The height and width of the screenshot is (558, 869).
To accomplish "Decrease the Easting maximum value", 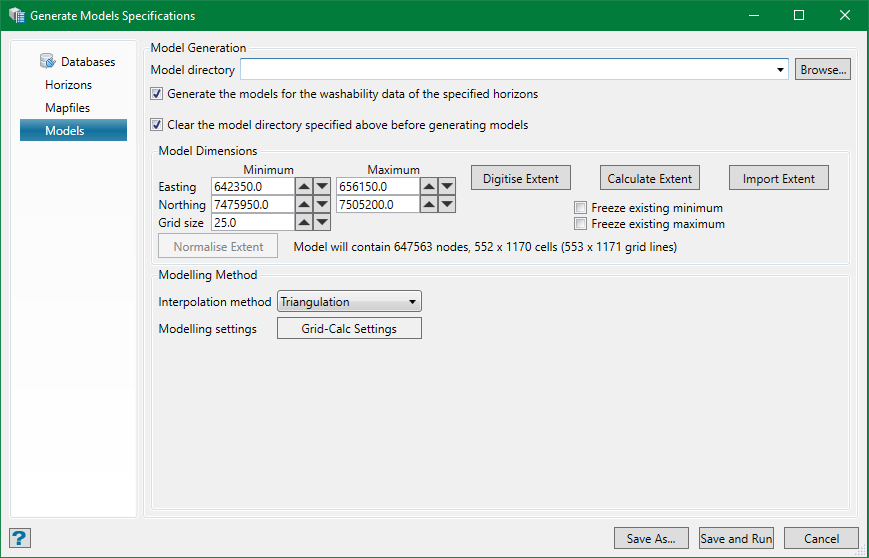I will click(447, 186).
